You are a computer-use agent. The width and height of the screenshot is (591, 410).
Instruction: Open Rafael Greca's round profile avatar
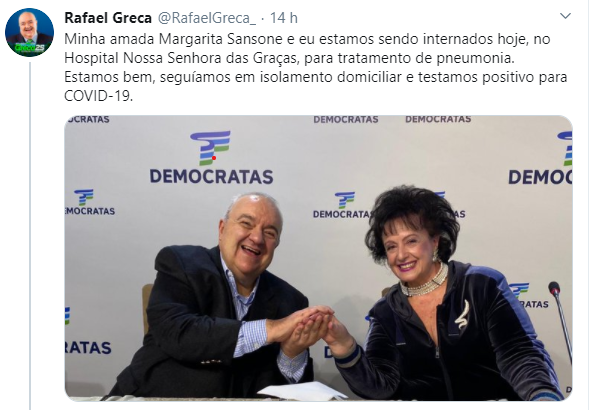click(x=29, y=32)
